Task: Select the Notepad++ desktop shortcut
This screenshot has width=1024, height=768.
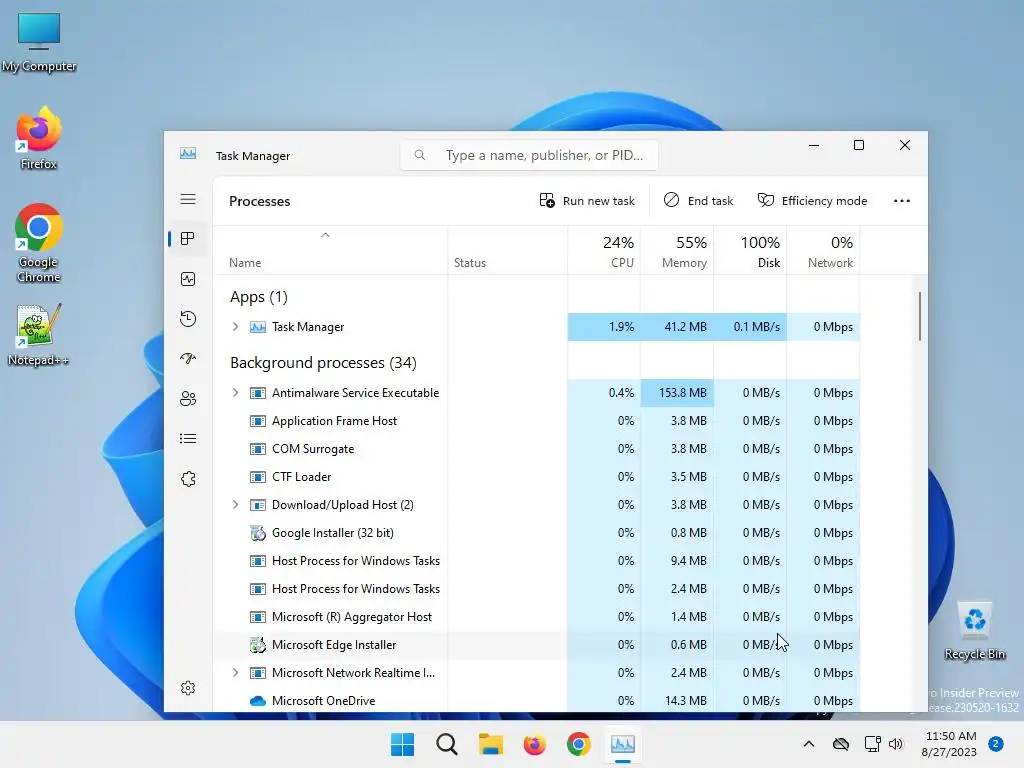Action: point(38,335)
